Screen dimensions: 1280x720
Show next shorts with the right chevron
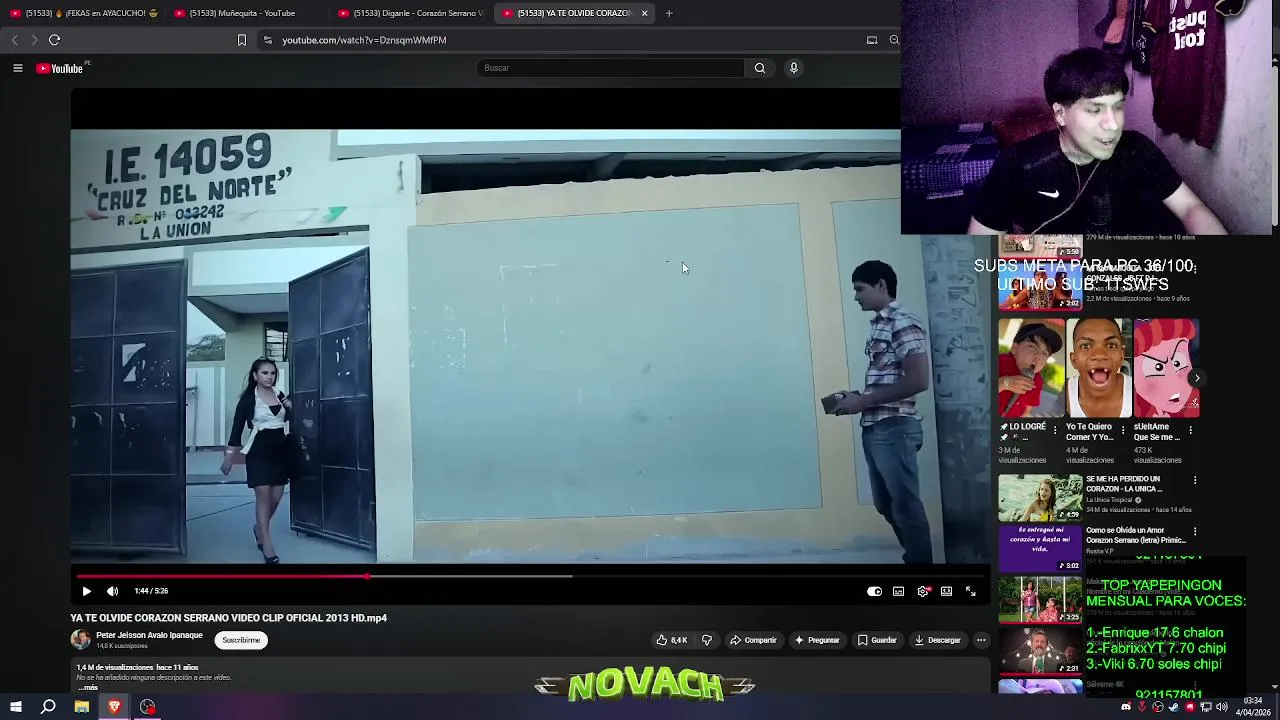(x=1196, y=378)
